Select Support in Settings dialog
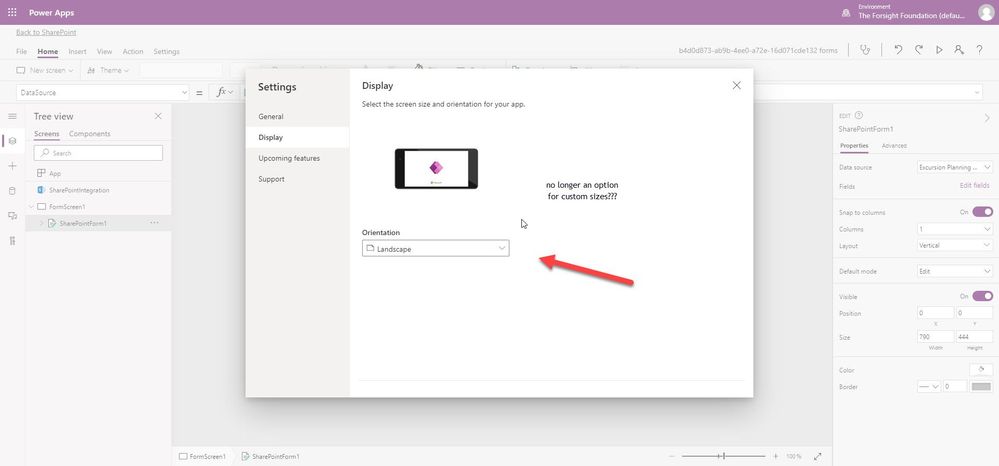Screen dimensions: 999x466 click(298, 179)
